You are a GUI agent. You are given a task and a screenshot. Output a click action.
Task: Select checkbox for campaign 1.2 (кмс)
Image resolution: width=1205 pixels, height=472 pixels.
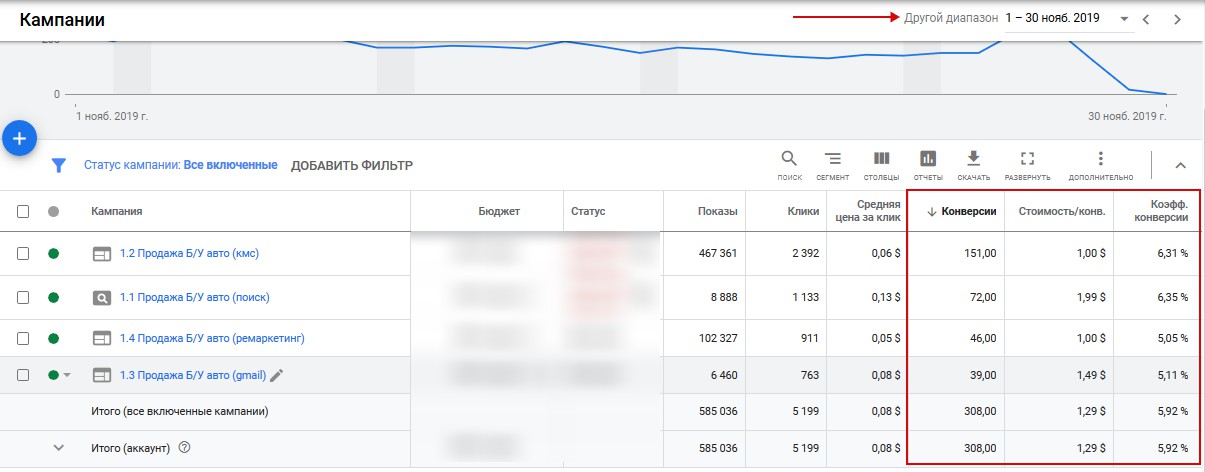[x=23, y=254]
